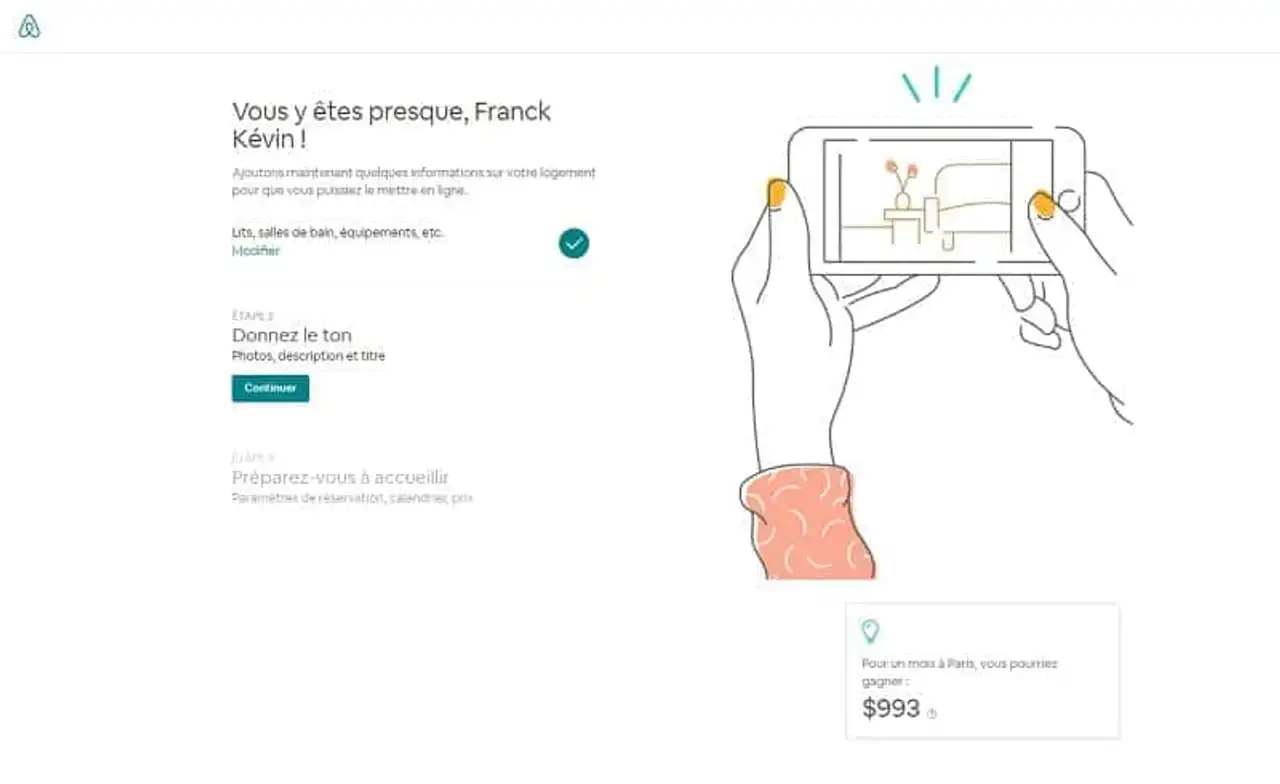Click the $993 earnings amount
The image size is (1280, 784).
[x=891, y=709]
